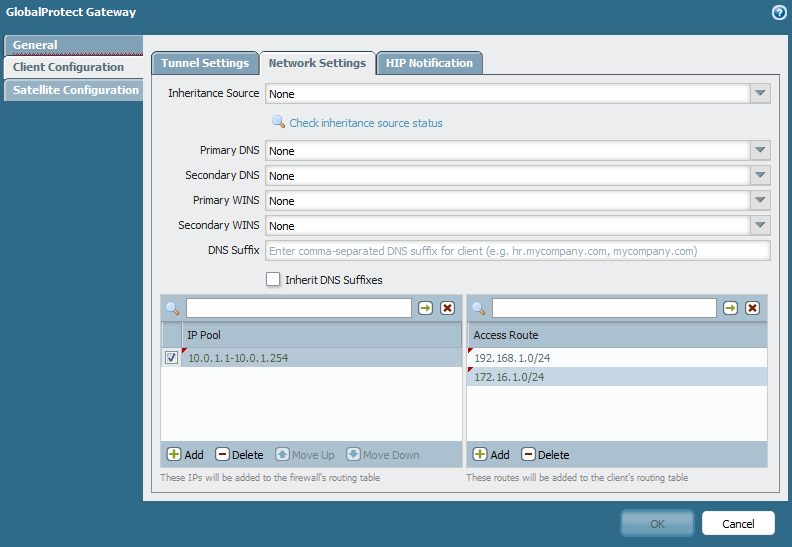Select access route 172.16.1.0/24
Image resolution: width=792 pixels, height=547 pixels.
point(617,377)
